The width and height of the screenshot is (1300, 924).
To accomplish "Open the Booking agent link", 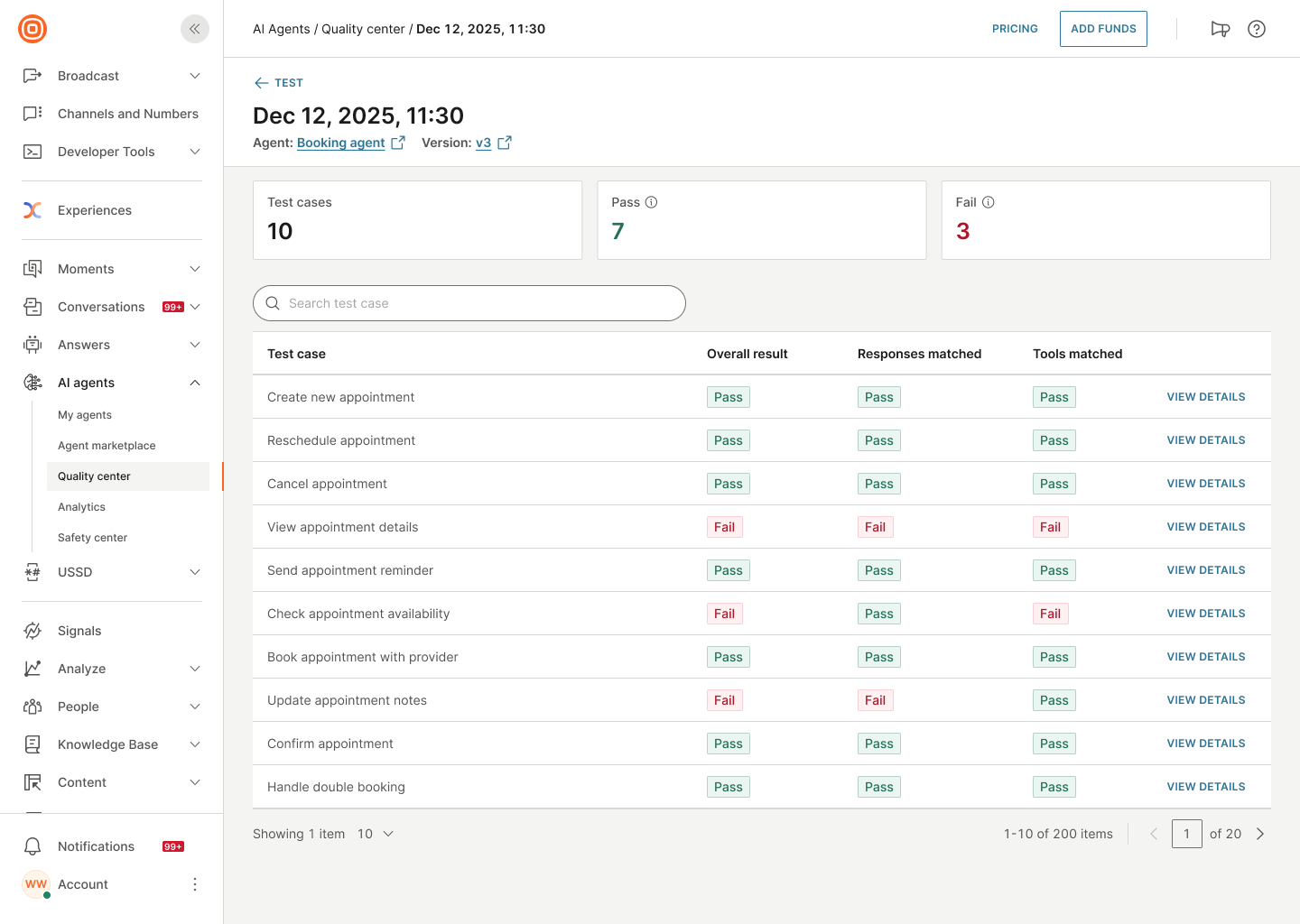I will 340,143.
